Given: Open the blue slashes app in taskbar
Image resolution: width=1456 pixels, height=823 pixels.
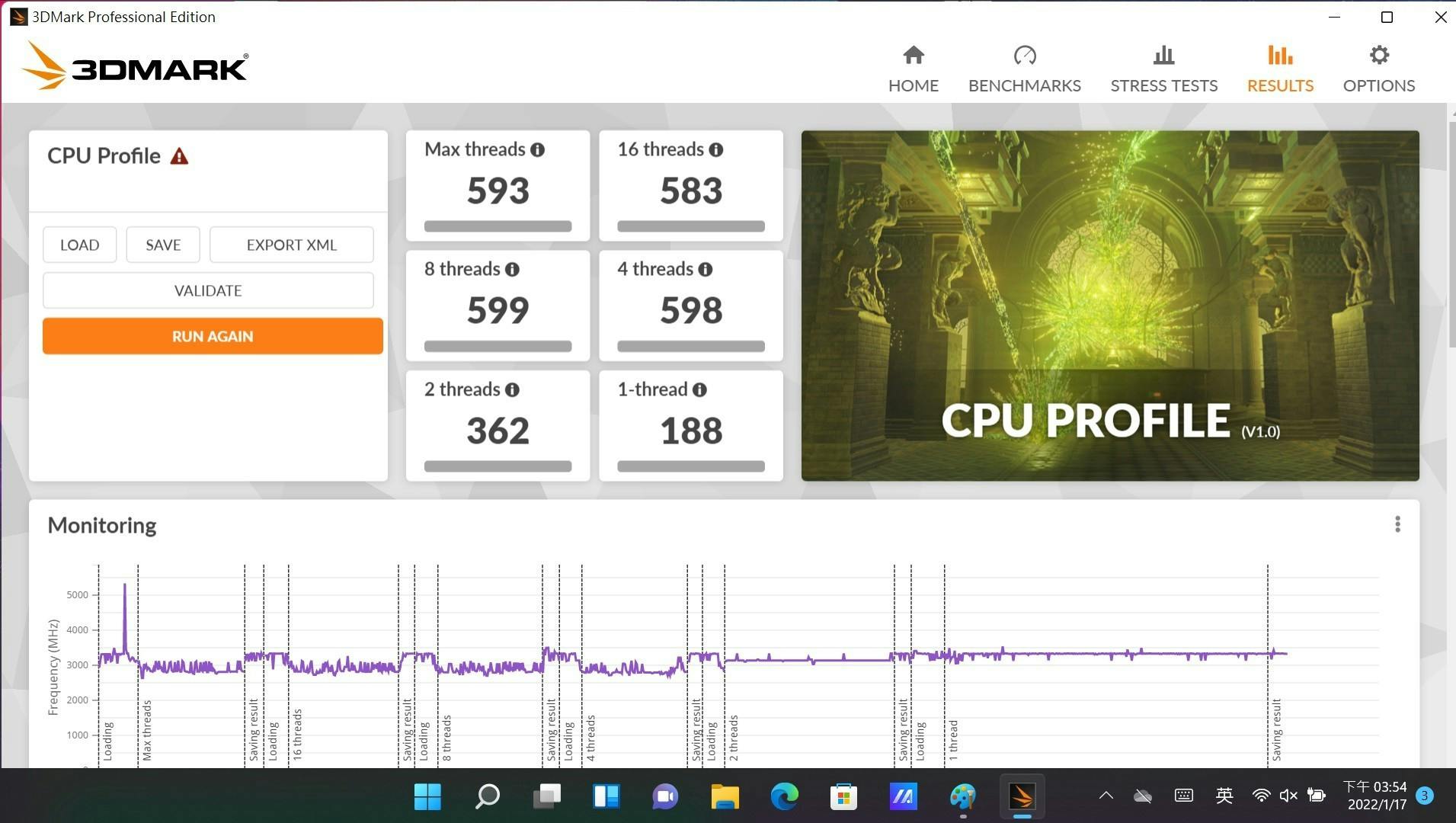Looking at the screenshot, I should [x=903, y=796].
